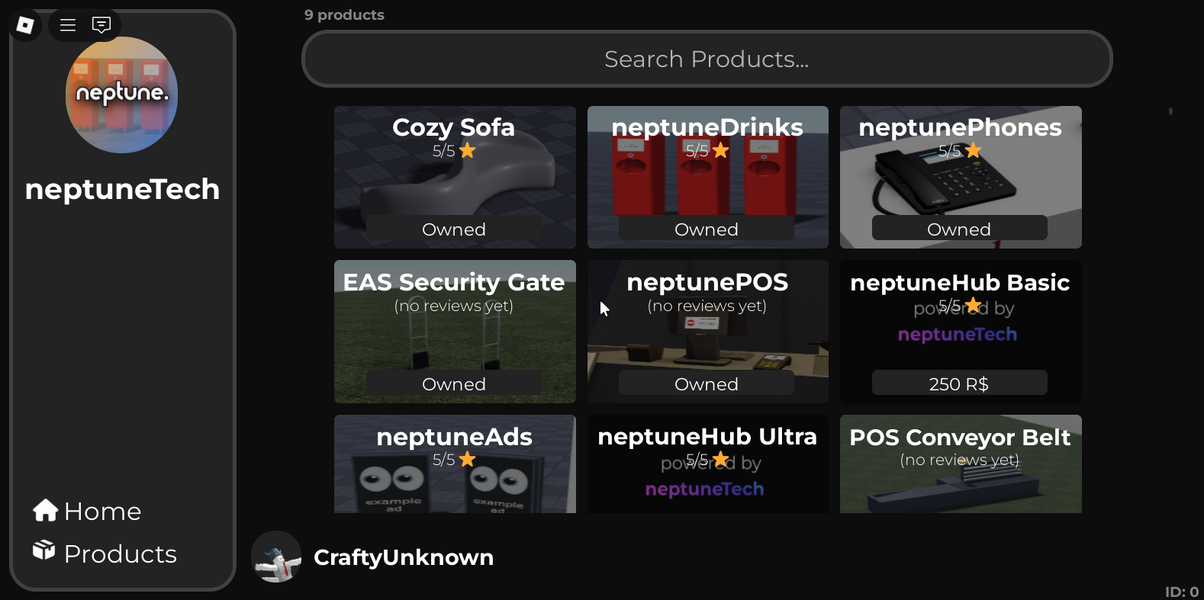
Task: Click the neptuneHub Basic rating star
Action: pos(973,305)
